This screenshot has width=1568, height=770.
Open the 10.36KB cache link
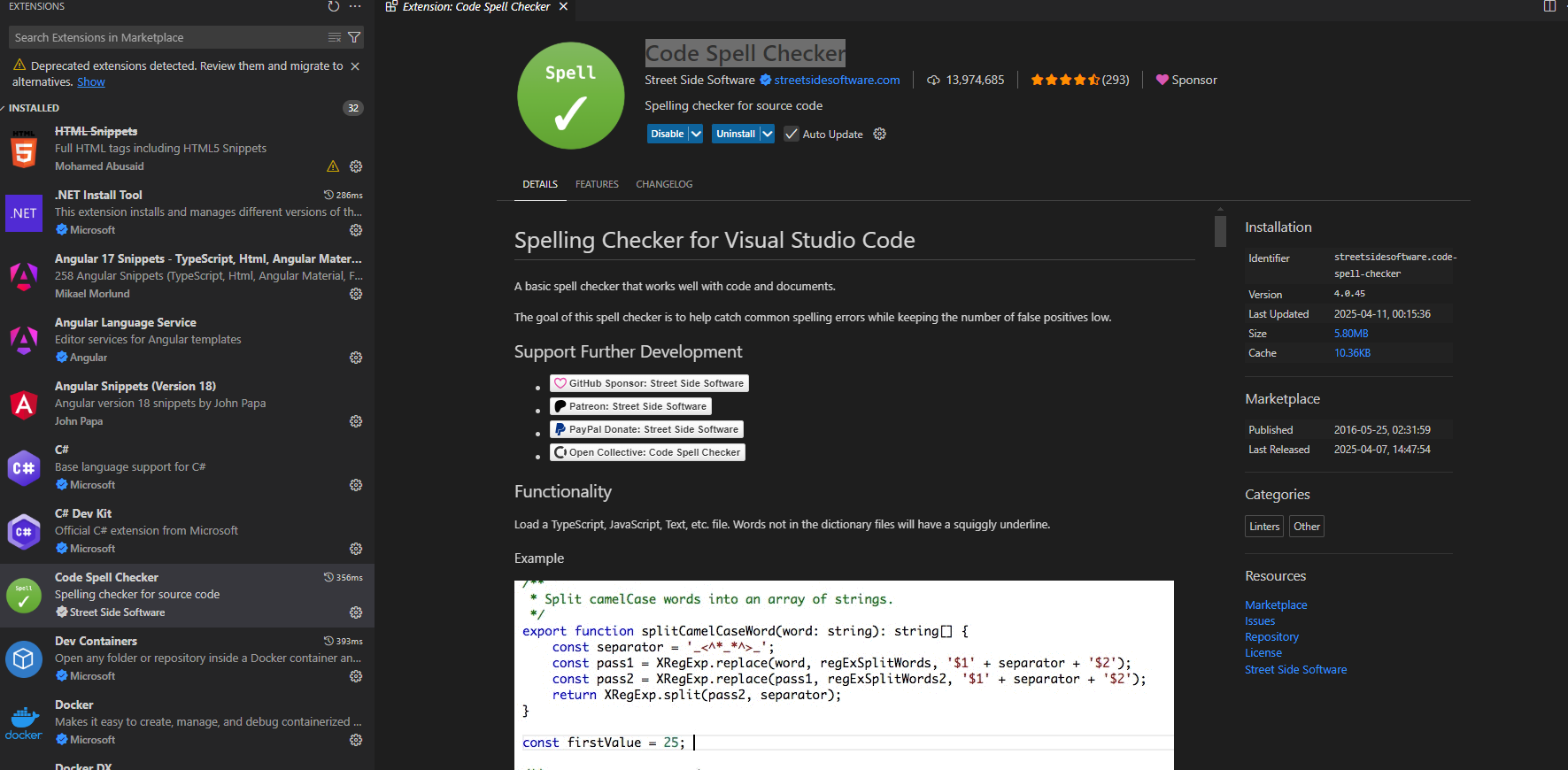(x=1352, y=353)
